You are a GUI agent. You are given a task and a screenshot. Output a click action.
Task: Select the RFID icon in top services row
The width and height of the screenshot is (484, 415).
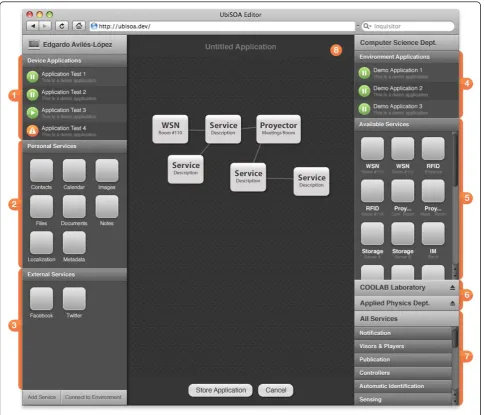(433, 149)
